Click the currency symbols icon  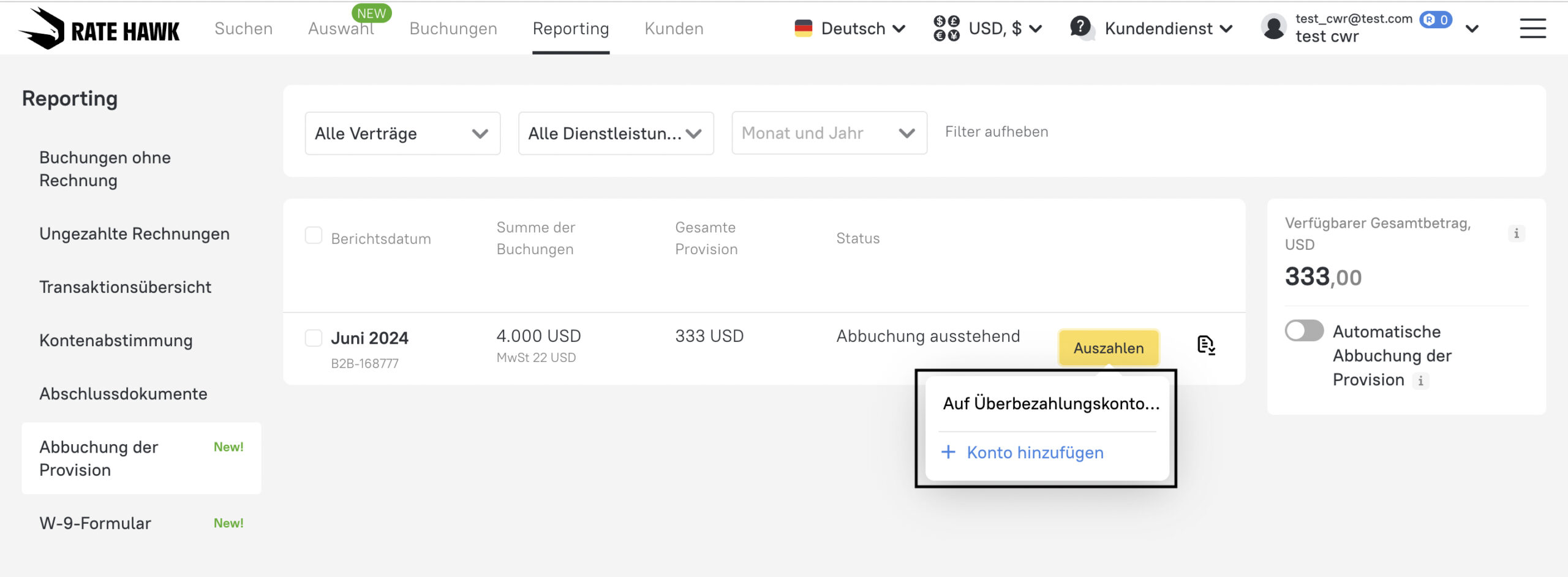click(946, 29)
